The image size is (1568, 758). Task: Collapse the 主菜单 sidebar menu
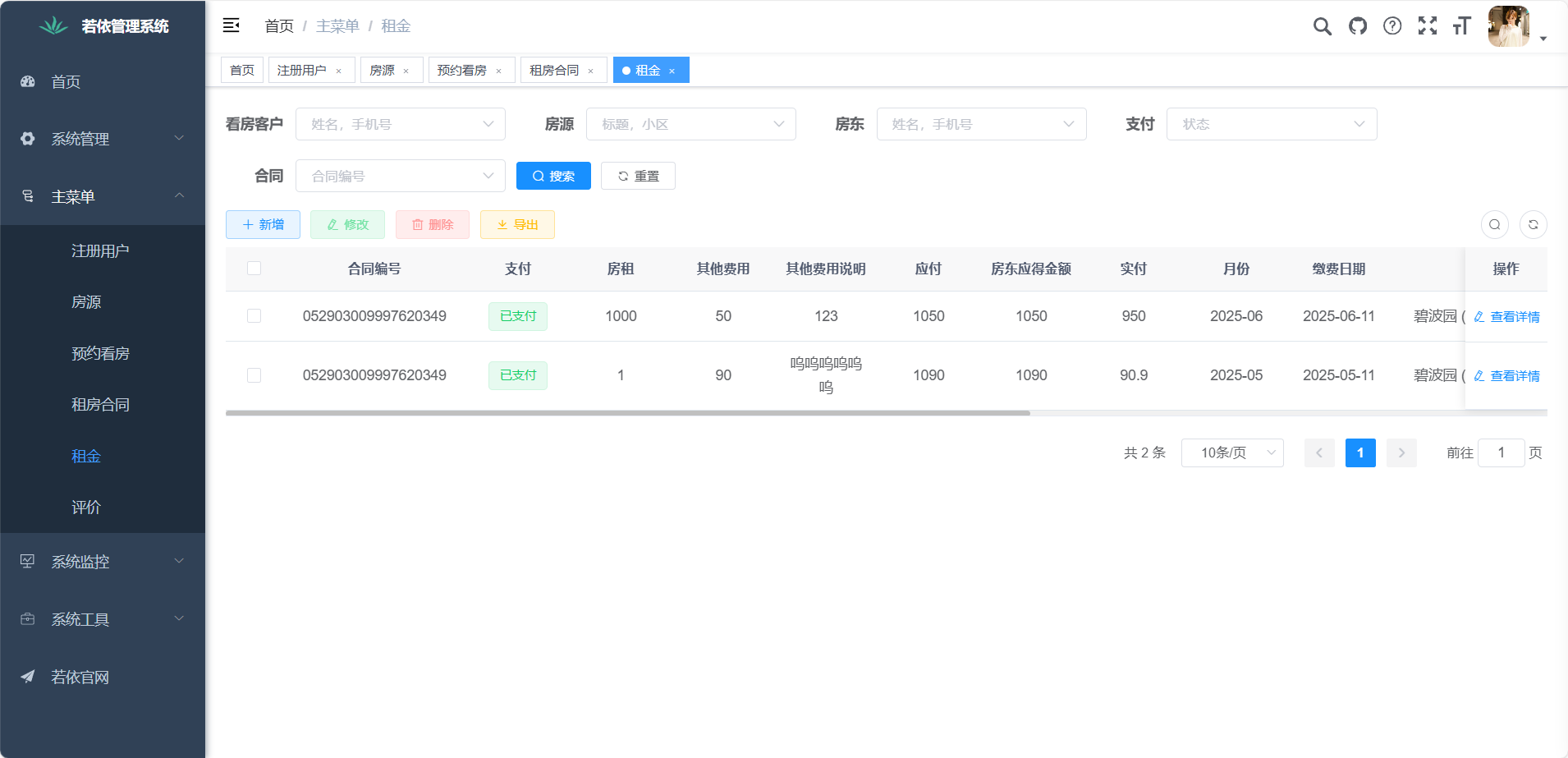coord(103,196)
